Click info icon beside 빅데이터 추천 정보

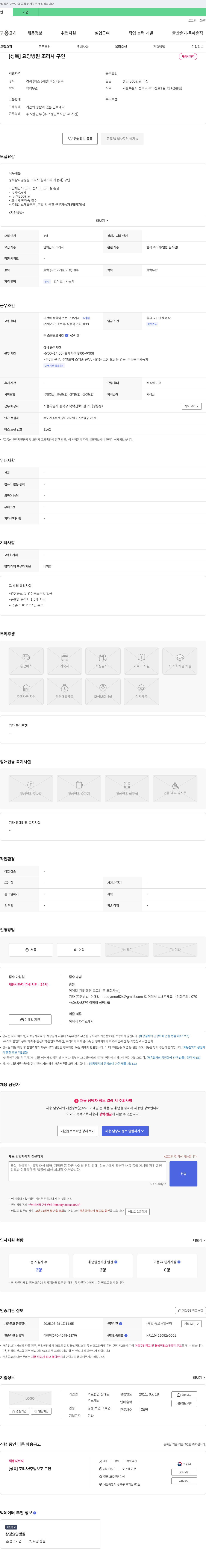click(35, 1513)
